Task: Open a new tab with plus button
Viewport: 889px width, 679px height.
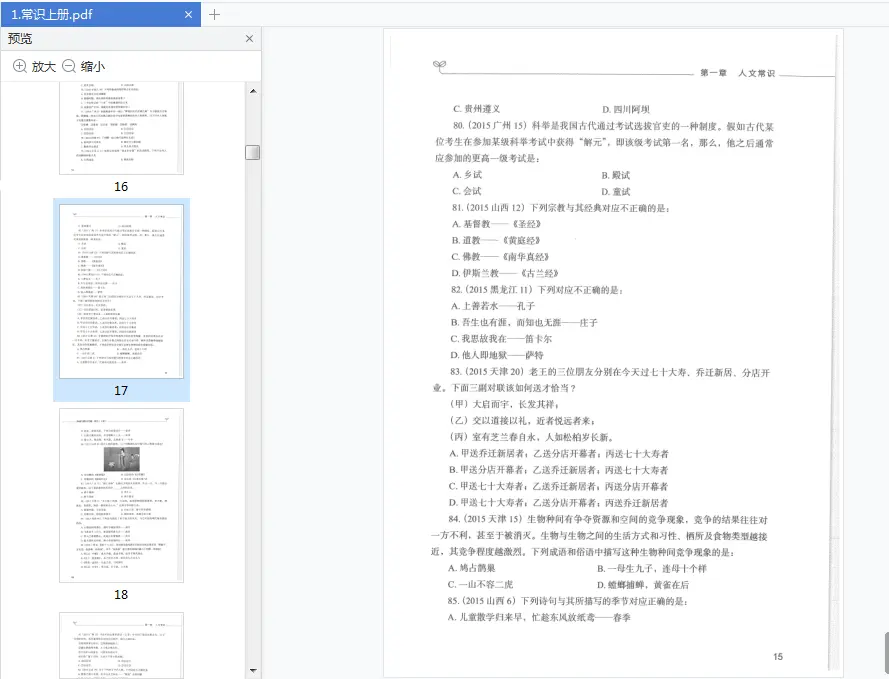Action: coord(214,15)
